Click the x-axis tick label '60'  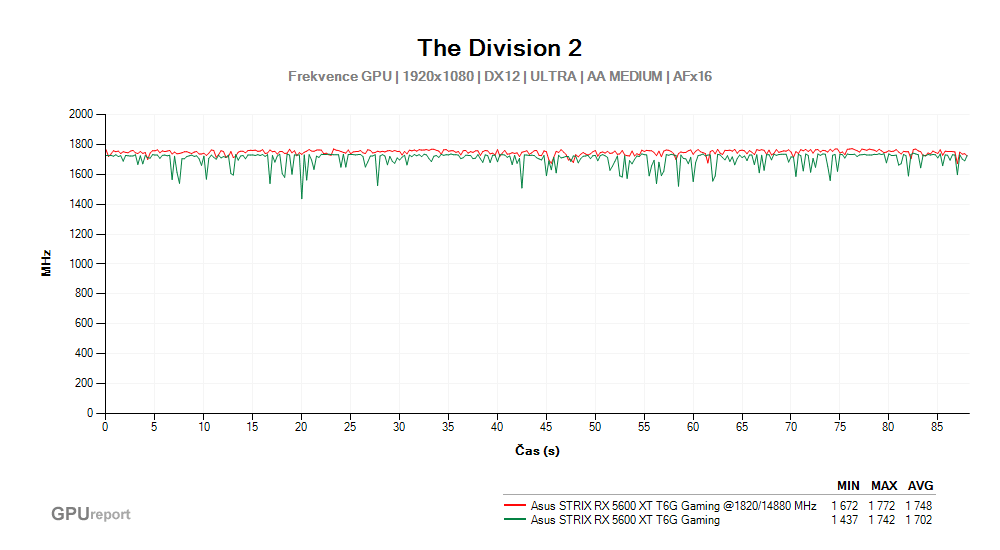point(693,427)
